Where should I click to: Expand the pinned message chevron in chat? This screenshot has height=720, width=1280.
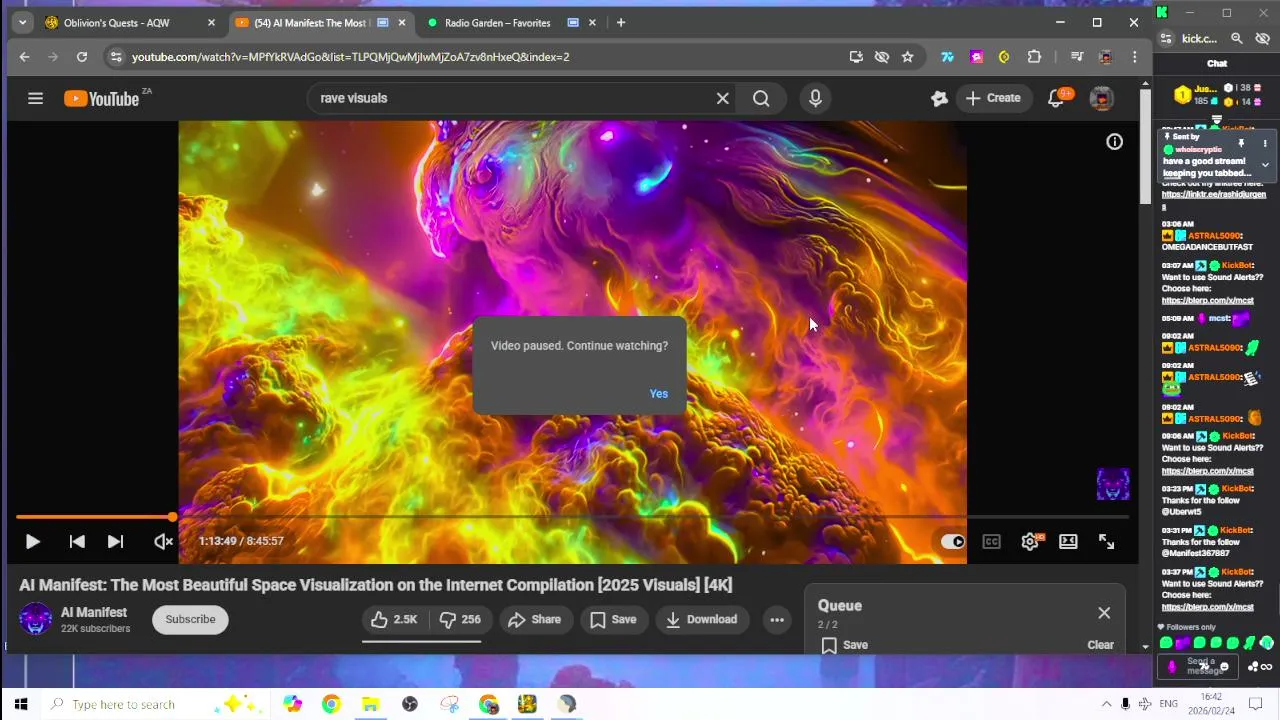[x=1265, y=165]
